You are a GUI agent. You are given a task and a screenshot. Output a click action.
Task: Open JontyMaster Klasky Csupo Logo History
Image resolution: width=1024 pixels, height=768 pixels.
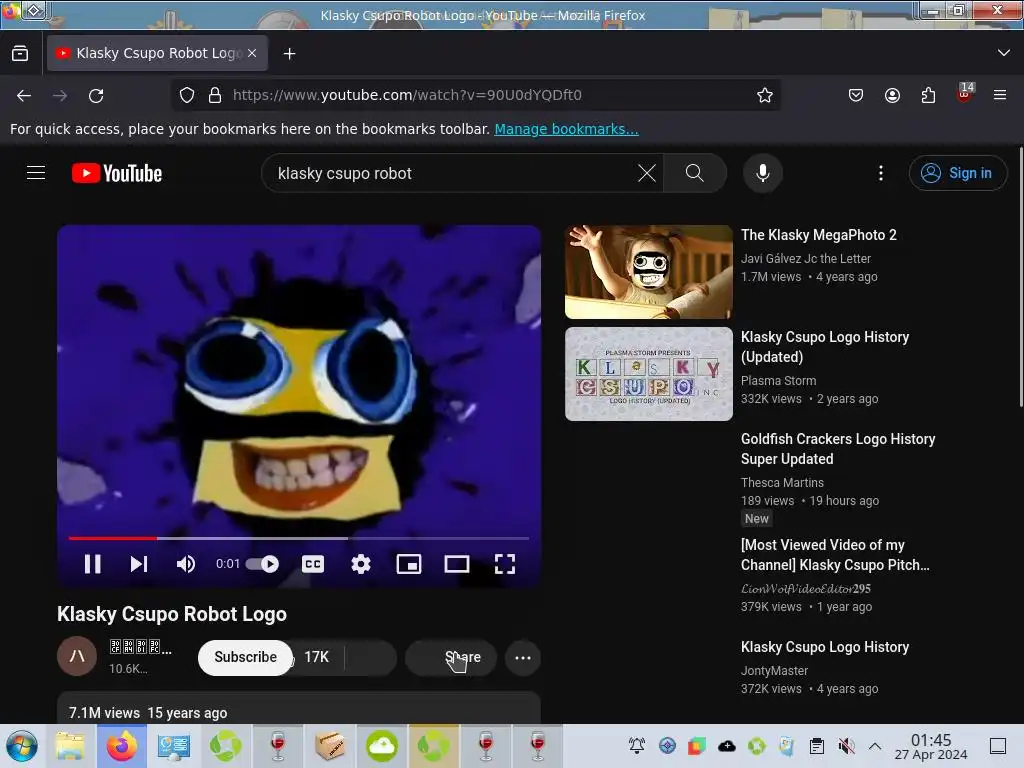(824, 647)
